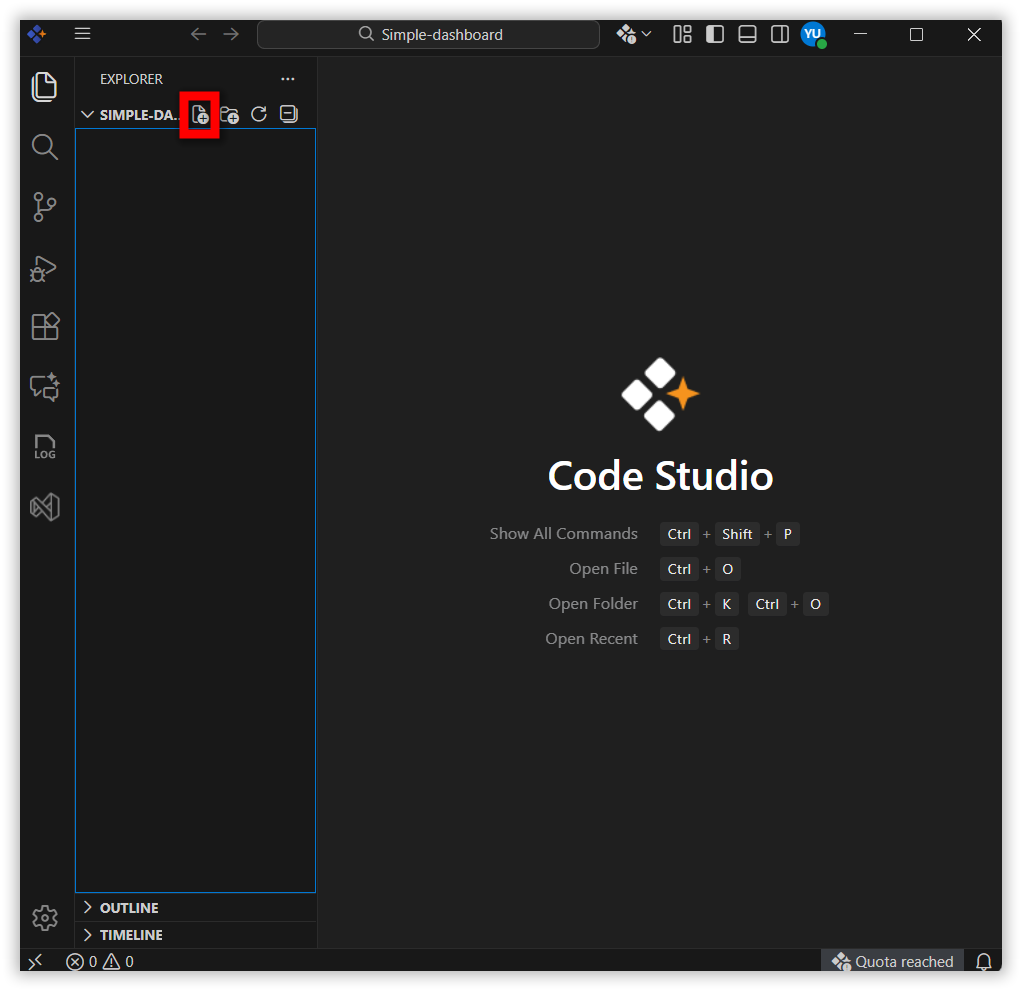Open the AI chat sparkle view
Screen dimensions: 1022x991
(x=44, y=387)
